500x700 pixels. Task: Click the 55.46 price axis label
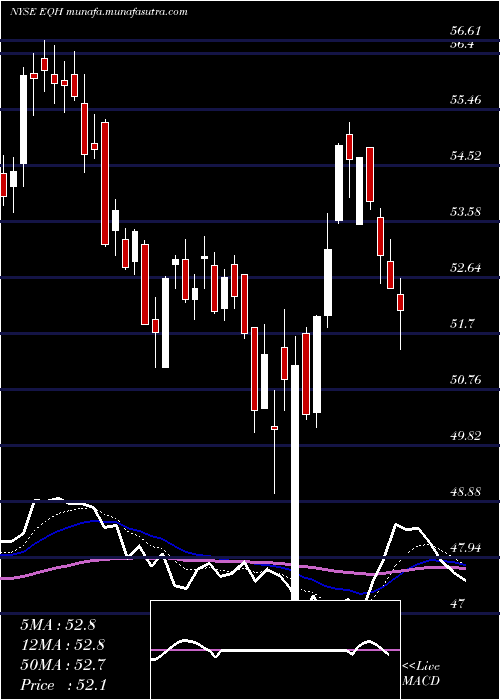[x=465, y=100]
